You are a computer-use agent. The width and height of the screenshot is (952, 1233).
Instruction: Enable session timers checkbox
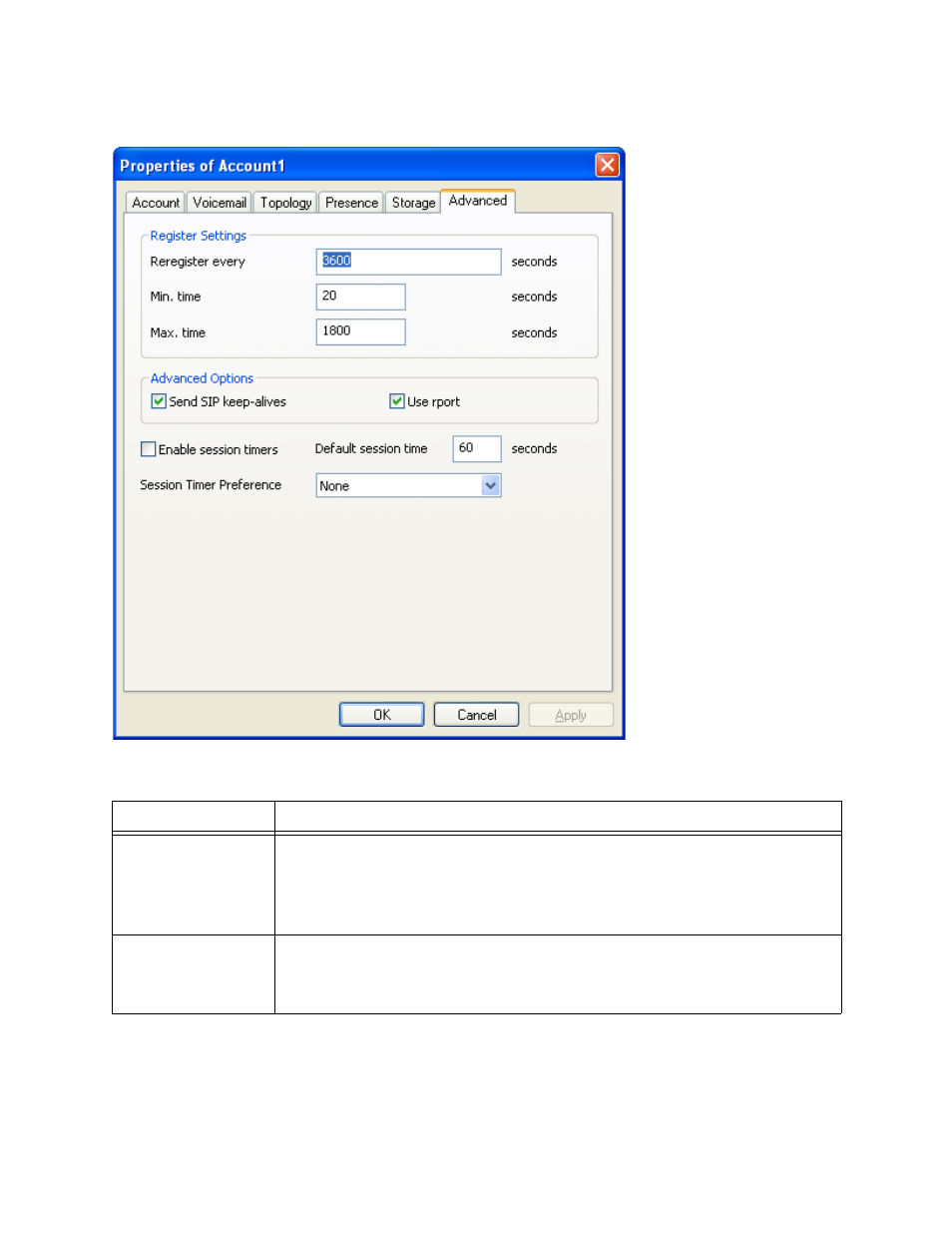click(x=149, y=449)
